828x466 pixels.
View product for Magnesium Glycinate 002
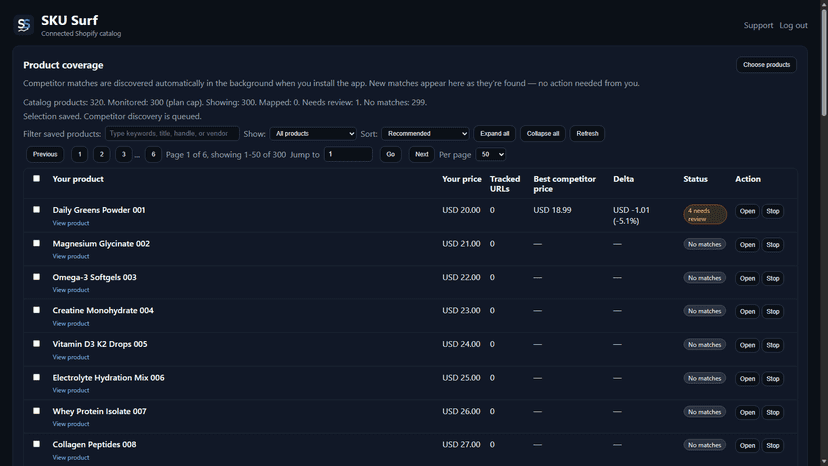71,256
